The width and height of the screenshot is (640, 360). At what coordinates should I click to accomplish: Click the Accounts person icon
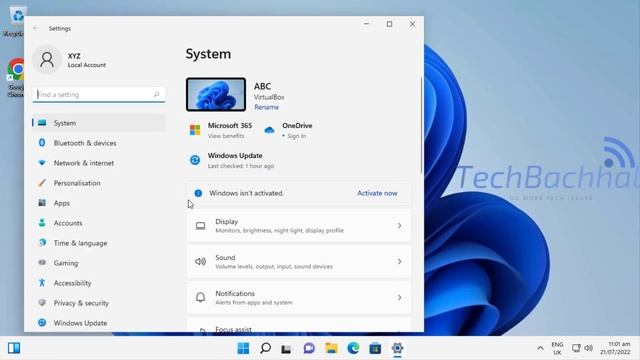point(42,222)
